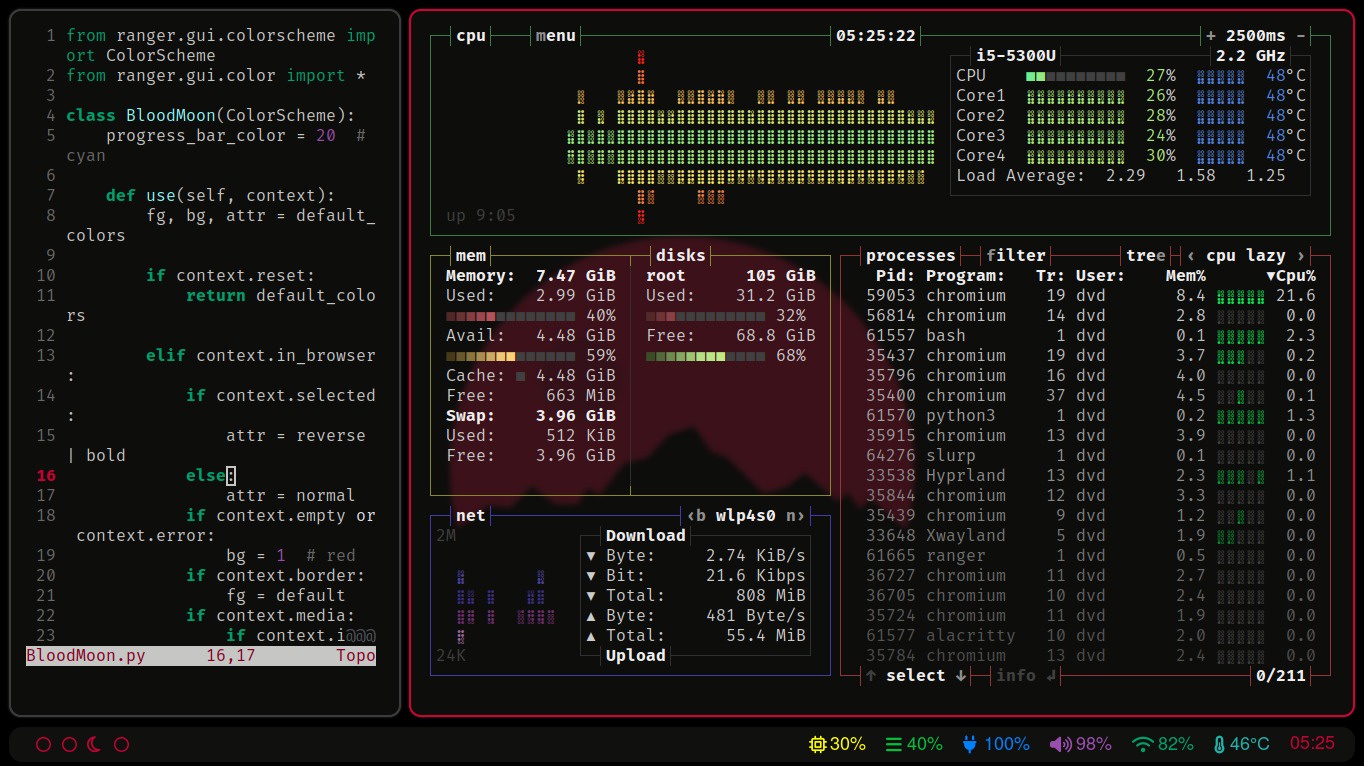Click the Cpu% column sort indicator
Viewport: 1364px width, 766px height.
tap(1291, 275)
